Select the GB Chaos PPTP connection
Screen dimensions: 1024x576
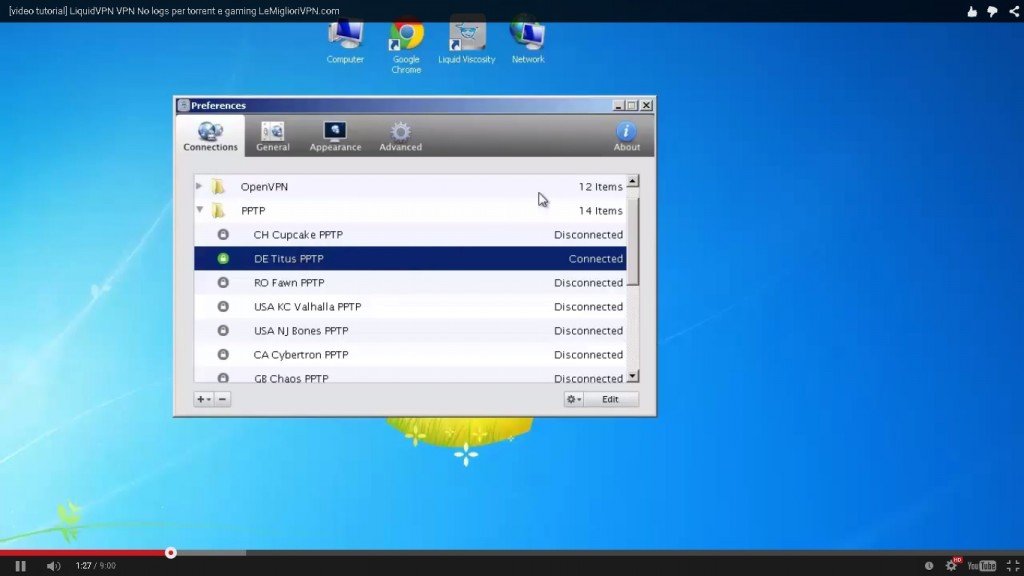[x=410, y=375]
